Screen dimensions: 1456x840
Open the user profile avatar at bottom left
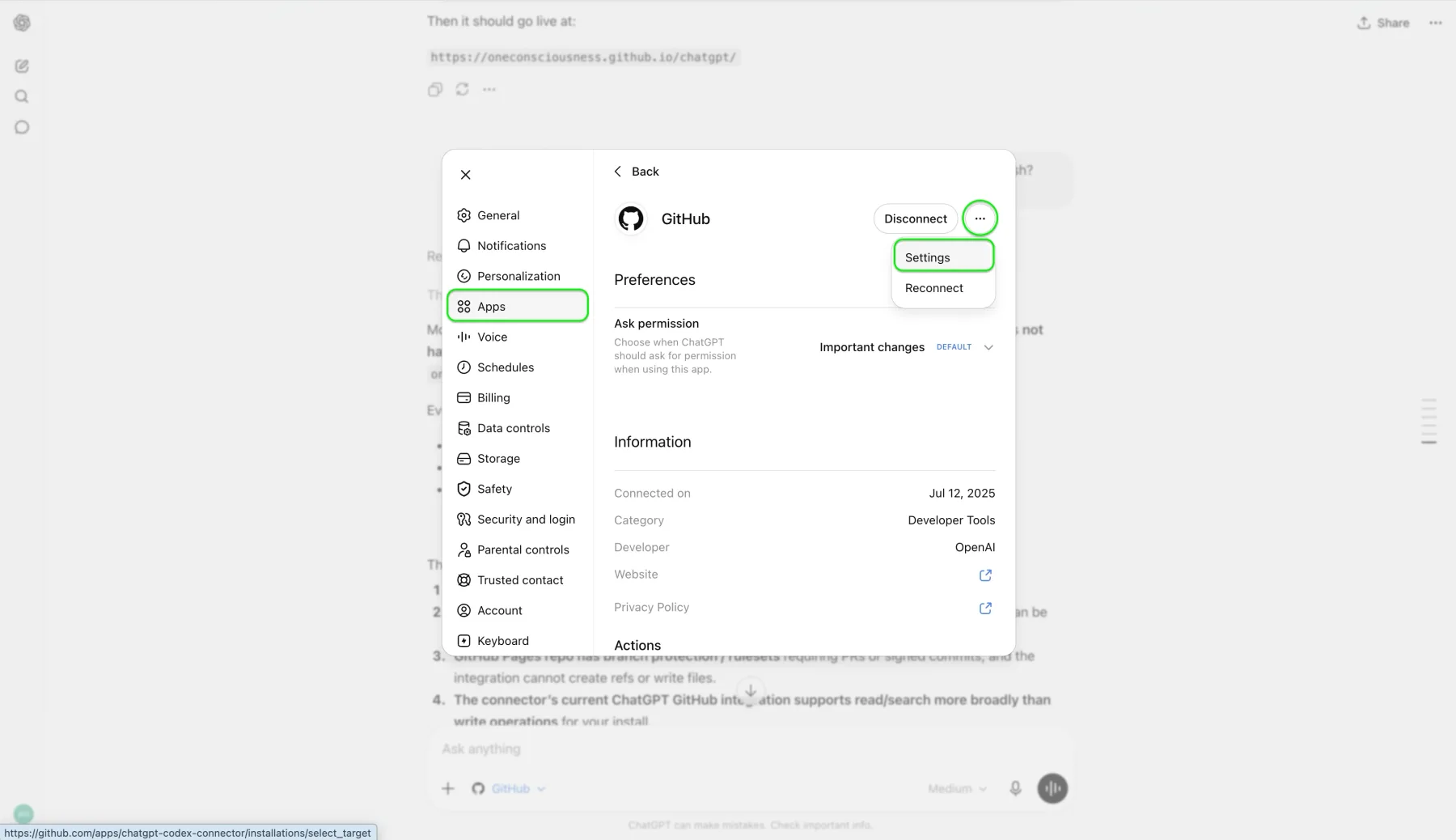[23, 814]
